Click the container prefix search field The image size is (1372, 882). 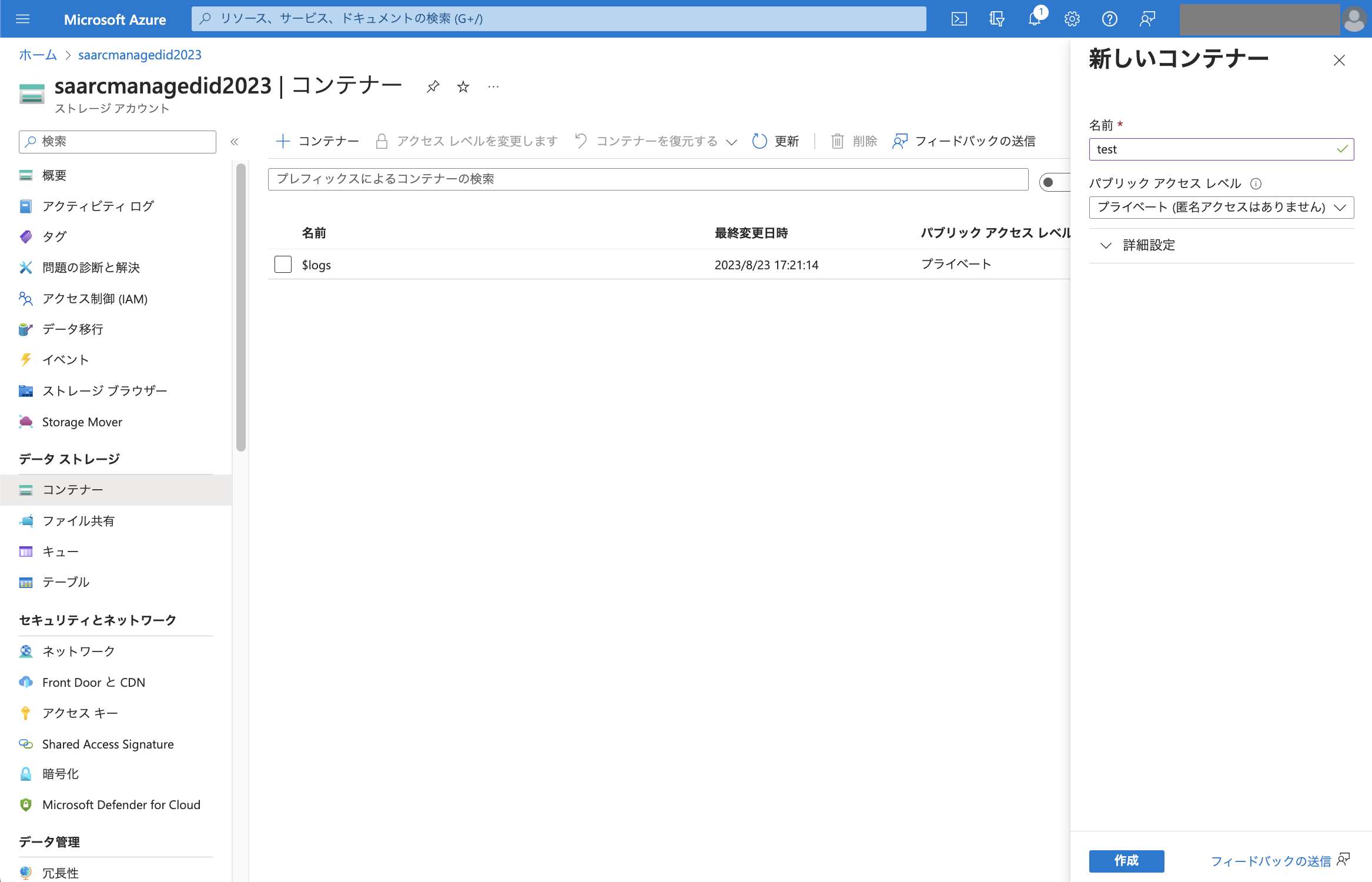tap(648, 179)
